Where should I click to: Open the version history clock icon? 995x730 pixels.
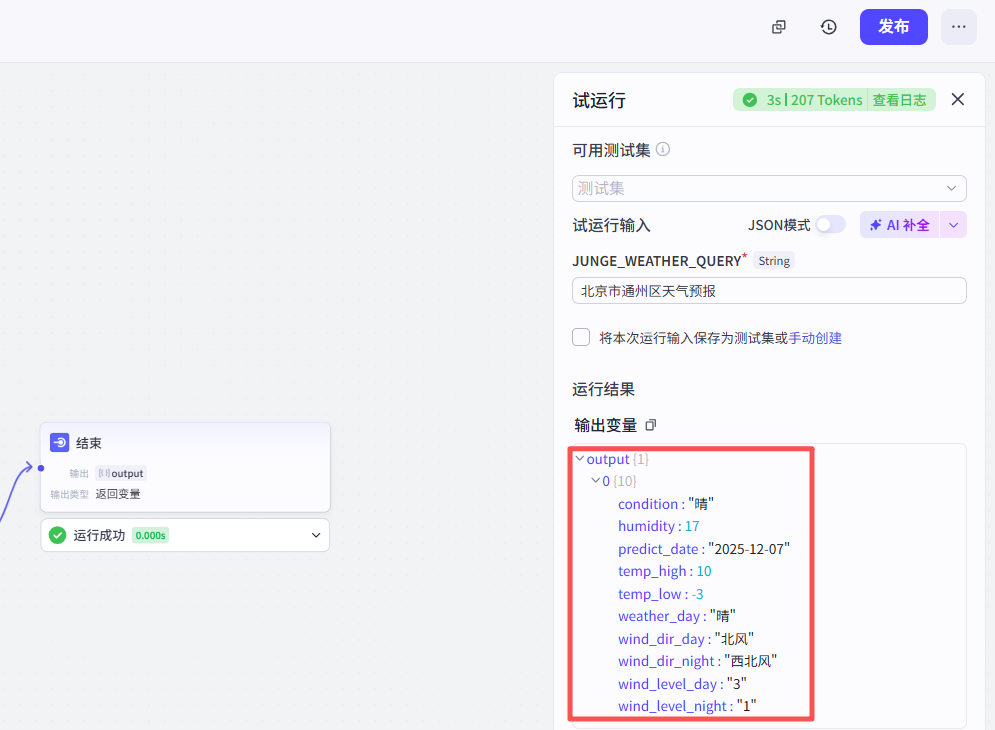pyautogui.click(x=828, y=27)
